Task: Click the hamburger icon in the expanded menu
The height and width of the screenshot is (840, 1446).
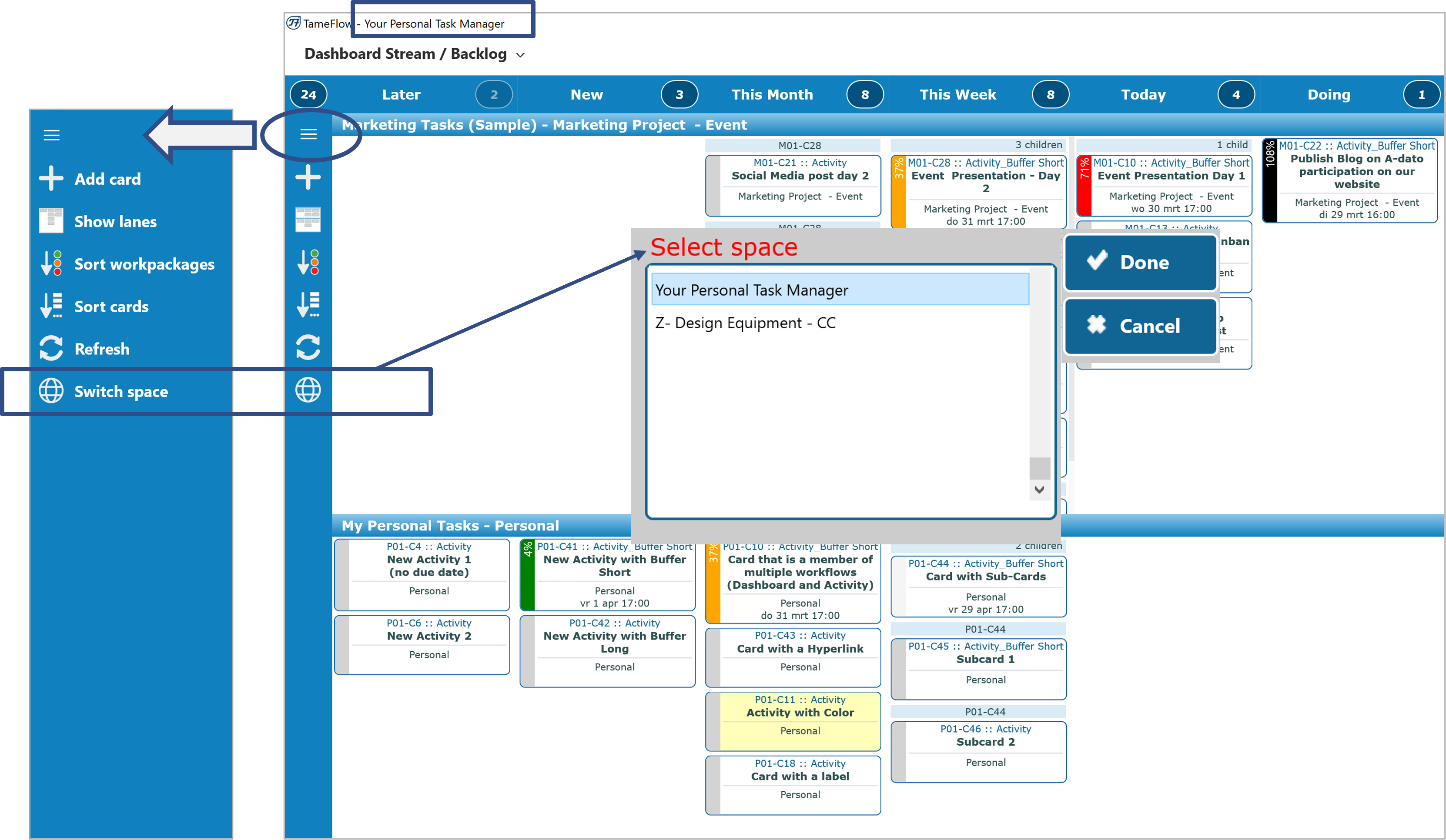Action: [x=52, y=135]
